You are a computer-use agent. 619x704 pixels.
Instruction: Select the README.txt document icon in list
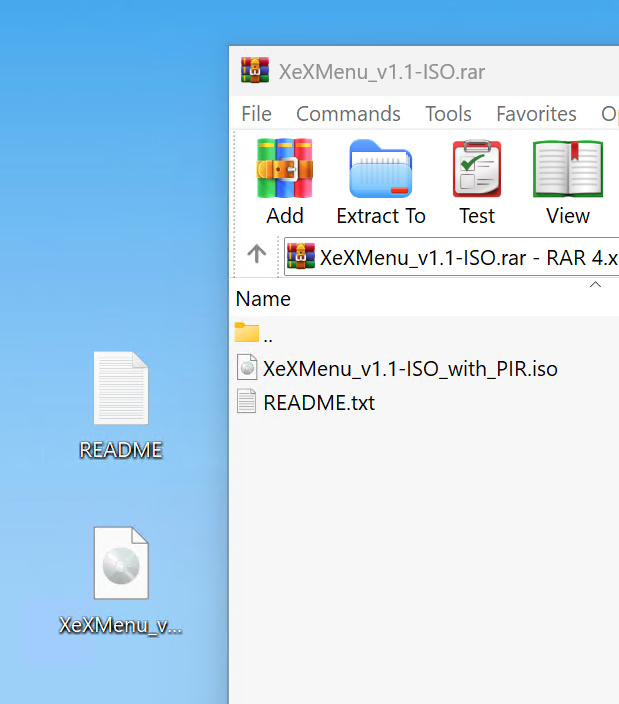pyautogui.click(x=246, y=401)
